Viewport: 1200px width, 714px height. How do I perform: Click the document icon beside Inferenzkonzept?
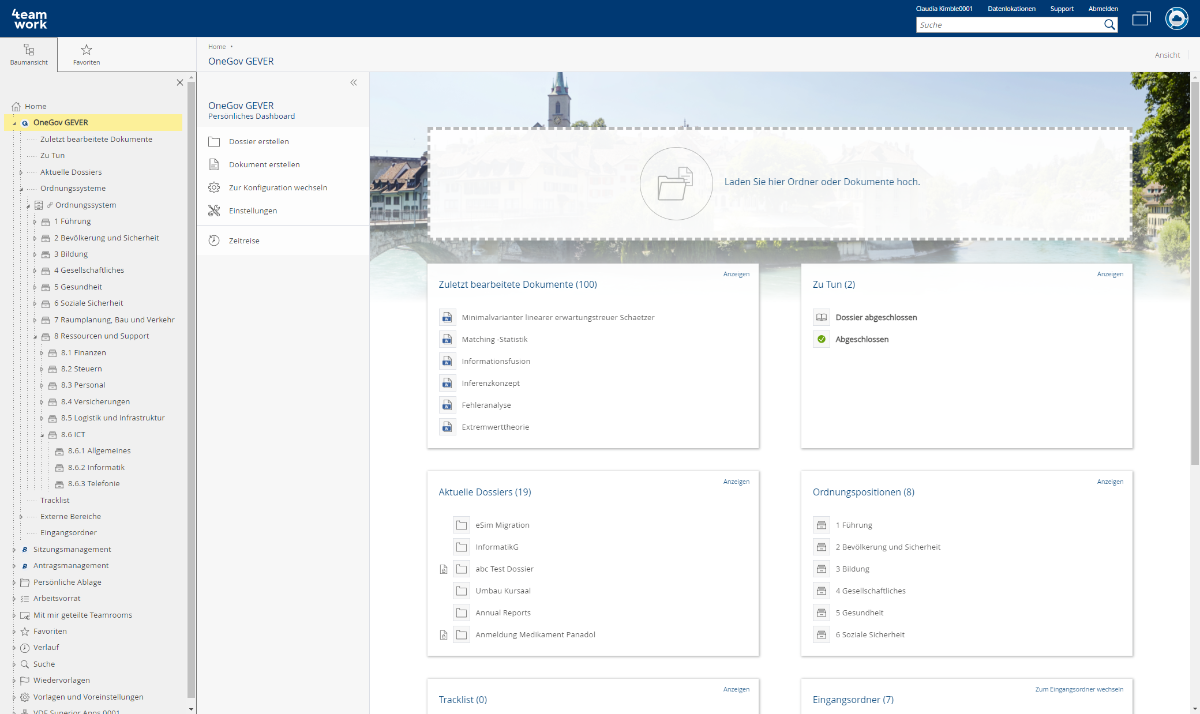[x=447, y=383]
